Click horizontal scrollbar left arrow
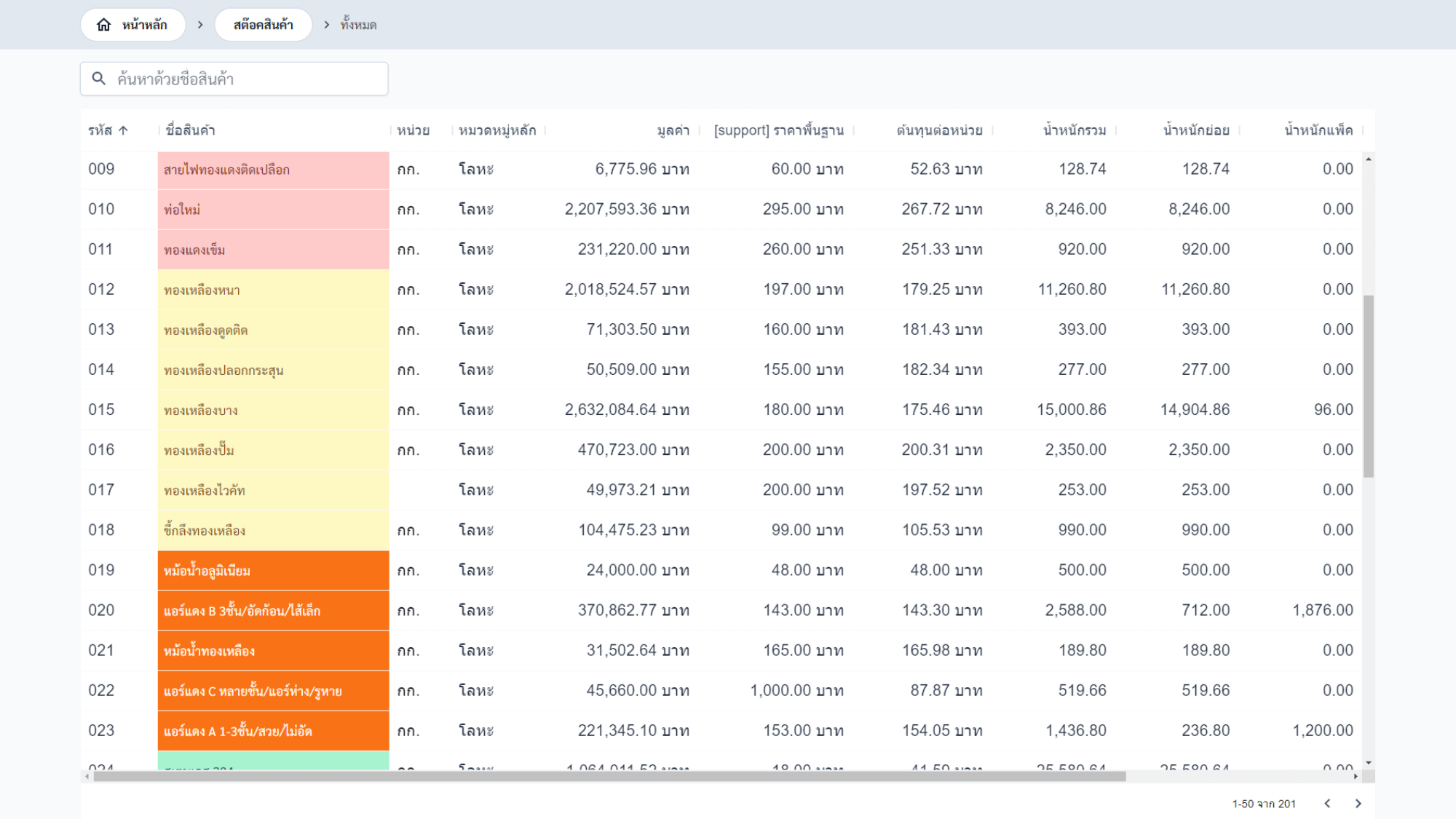Image resolution: width=1456 pixels, height=819 pixels. click(87, 777)
